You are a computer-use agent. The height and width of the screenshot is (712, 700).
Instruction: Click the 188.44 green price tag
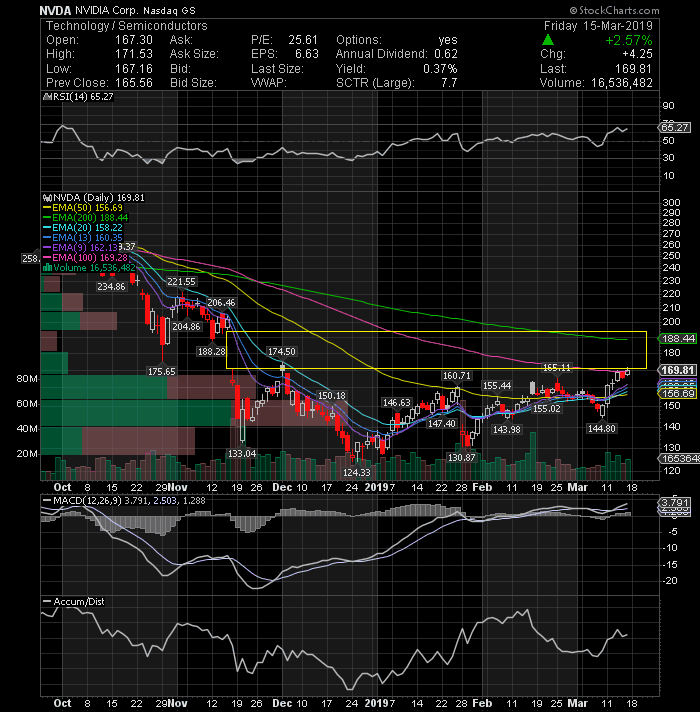[678, 338]
